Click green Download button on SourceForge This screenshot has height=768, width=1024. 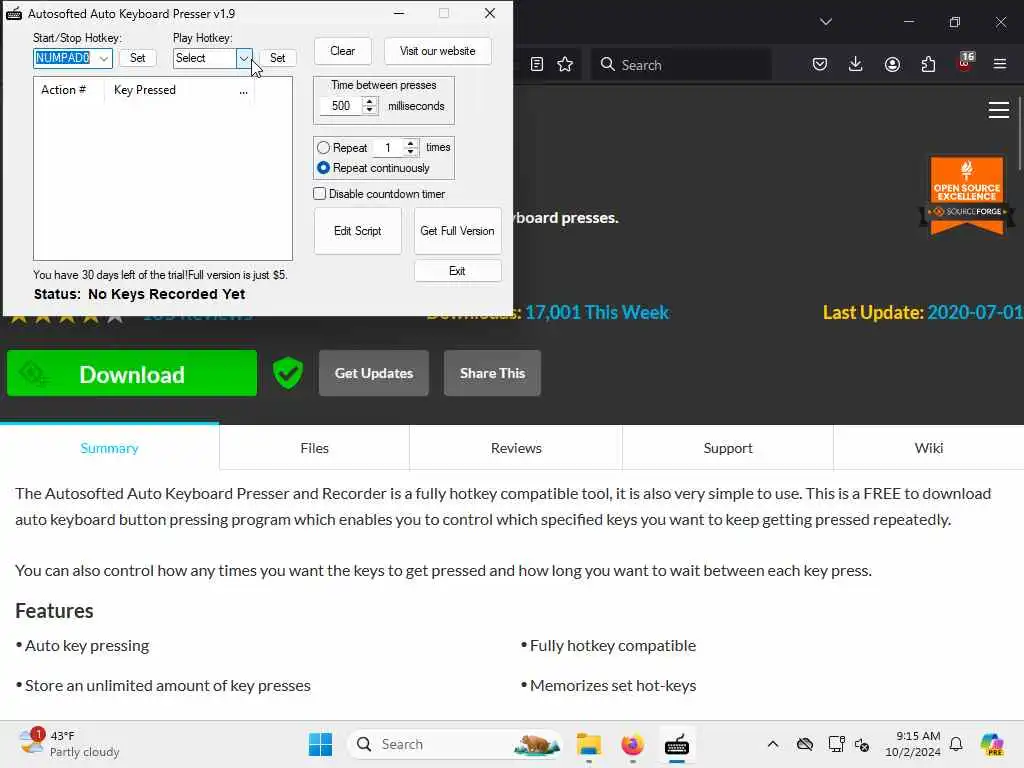(x=132, y=374)
